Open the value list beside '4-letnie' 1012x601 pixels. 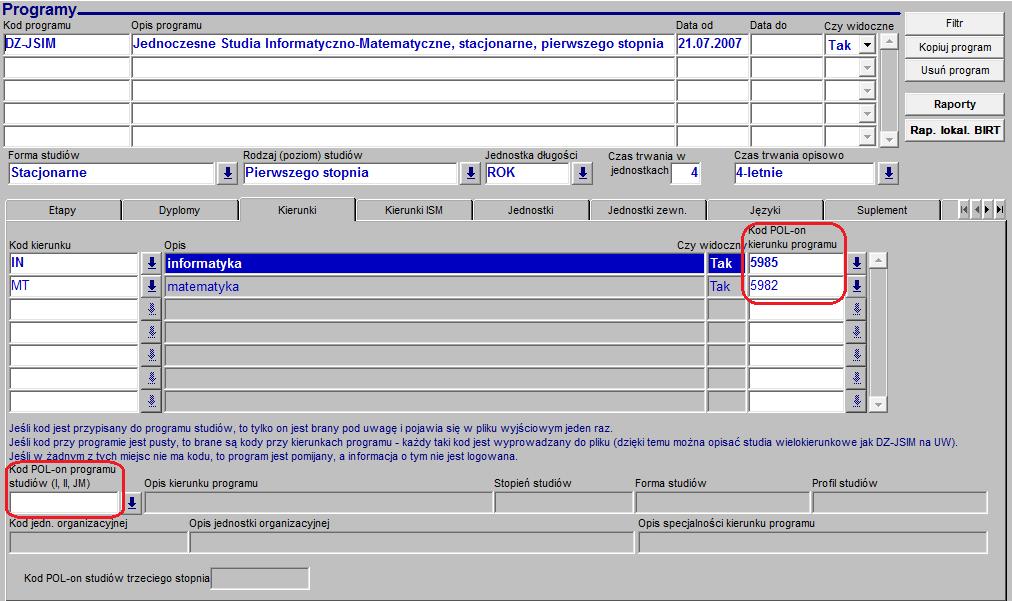pos(889,173)
